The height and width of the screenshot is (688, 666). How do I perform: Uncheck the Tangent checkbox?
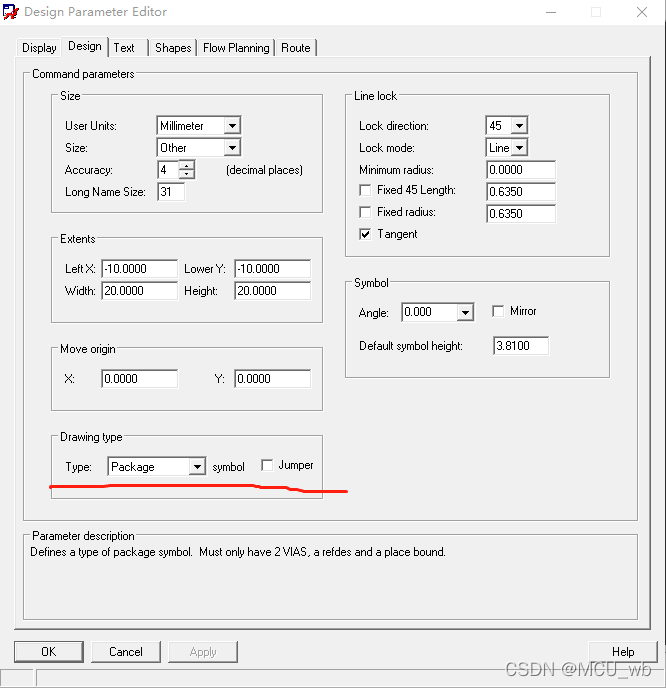tap(366, 234)
